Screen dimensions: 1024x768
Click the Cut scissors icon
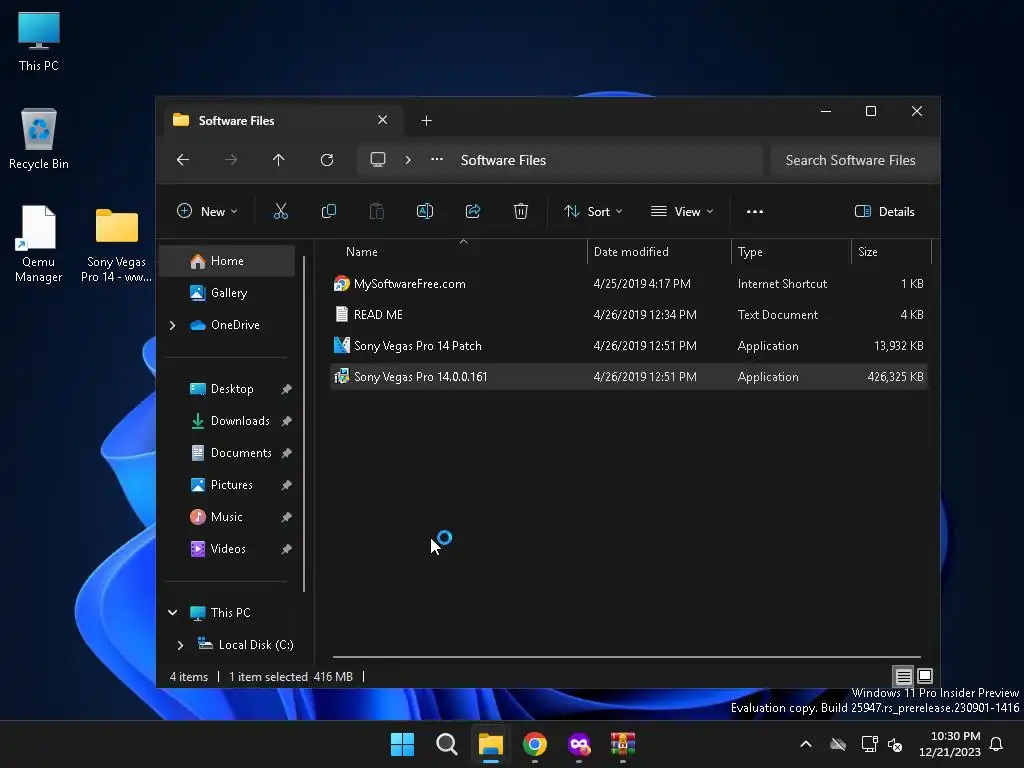(280, 212)
